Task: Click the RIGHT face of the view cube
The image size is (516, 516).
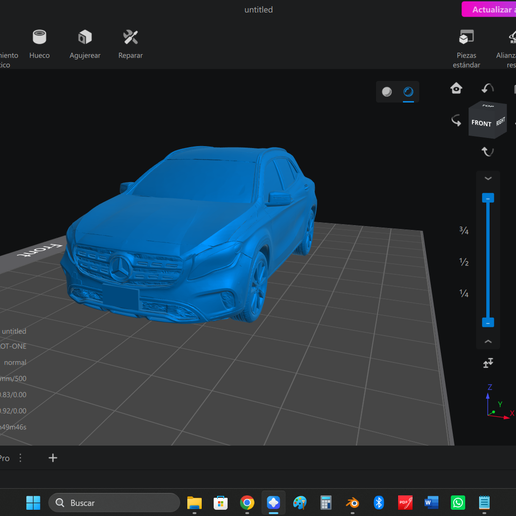Action: 500,121
